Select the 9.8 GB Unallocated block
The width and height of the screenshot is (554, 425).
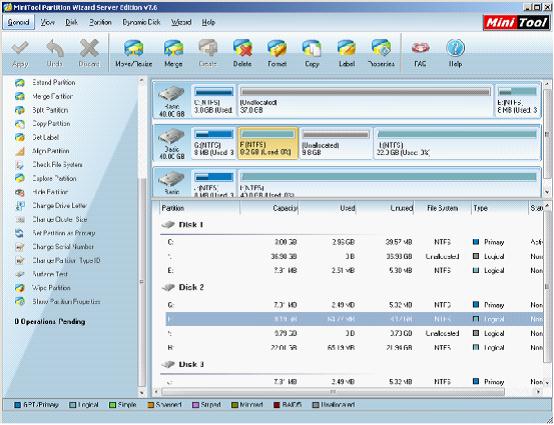(336, 143)
